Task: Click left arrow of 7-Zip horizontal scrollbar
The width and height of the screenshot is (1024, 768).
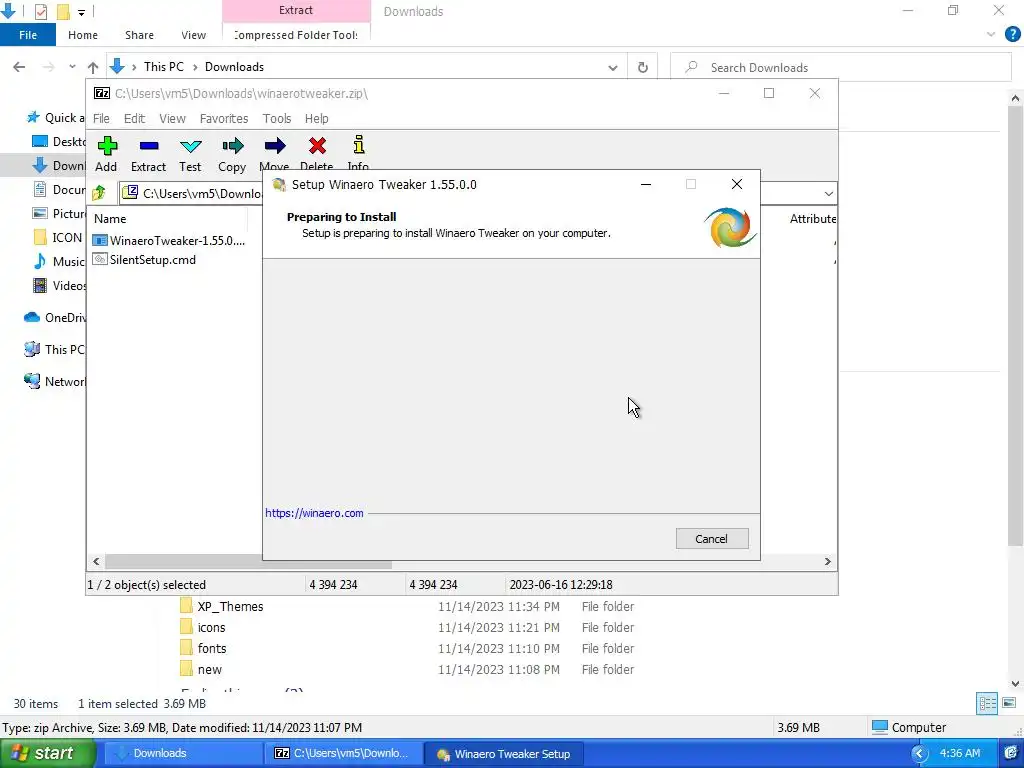Action: [97, 562]
